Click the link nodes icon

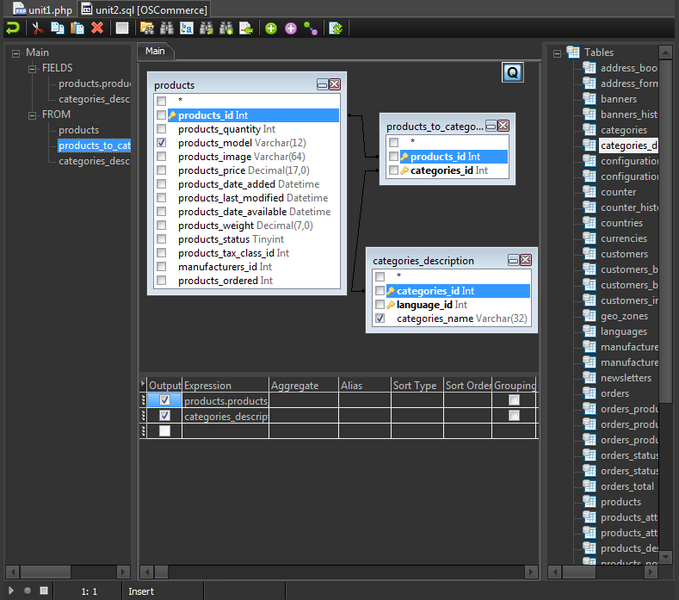tap(310, 29)
